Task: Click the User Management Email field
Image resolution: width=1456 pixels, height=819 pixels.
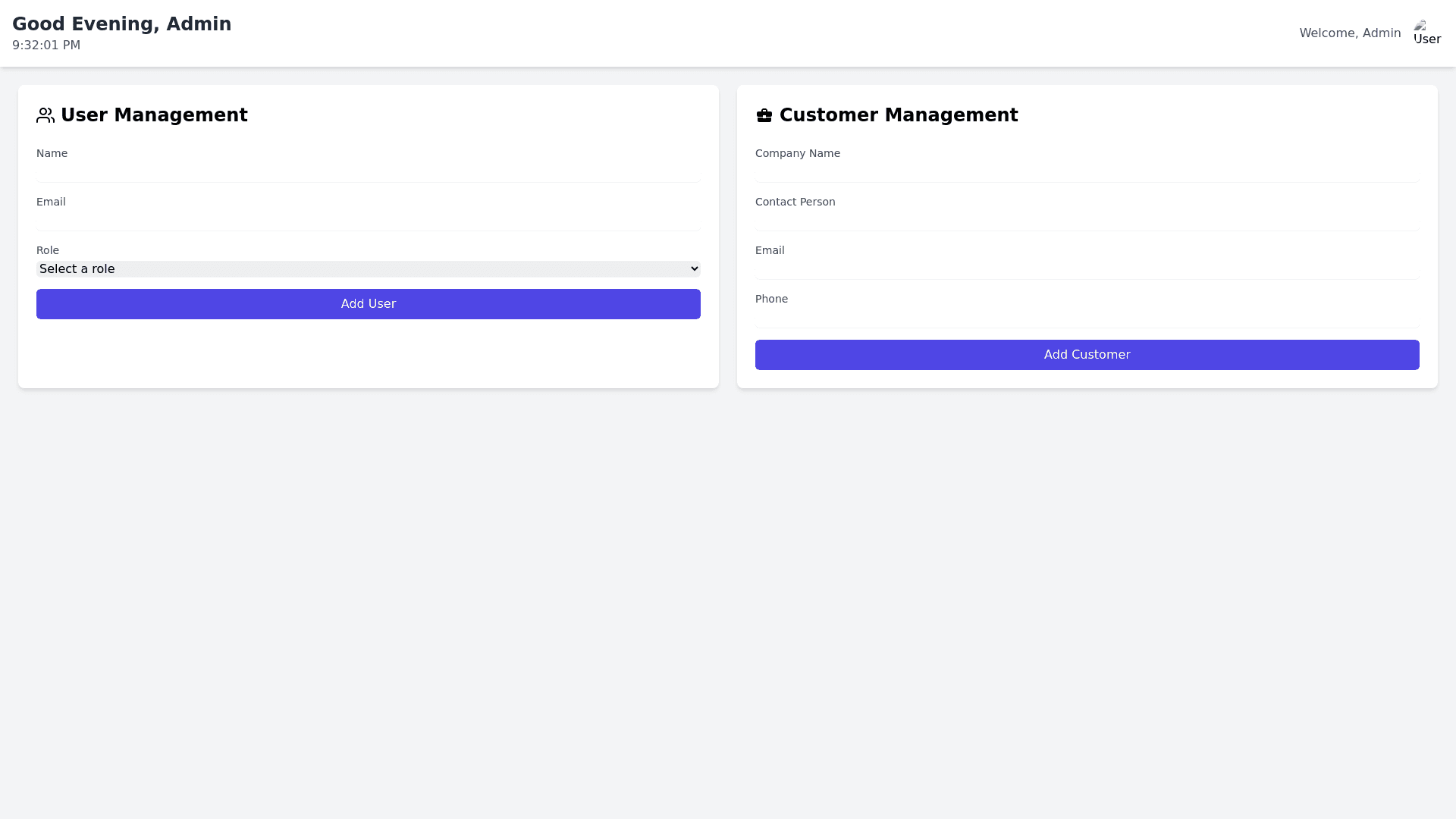Action: coord(368,221)
